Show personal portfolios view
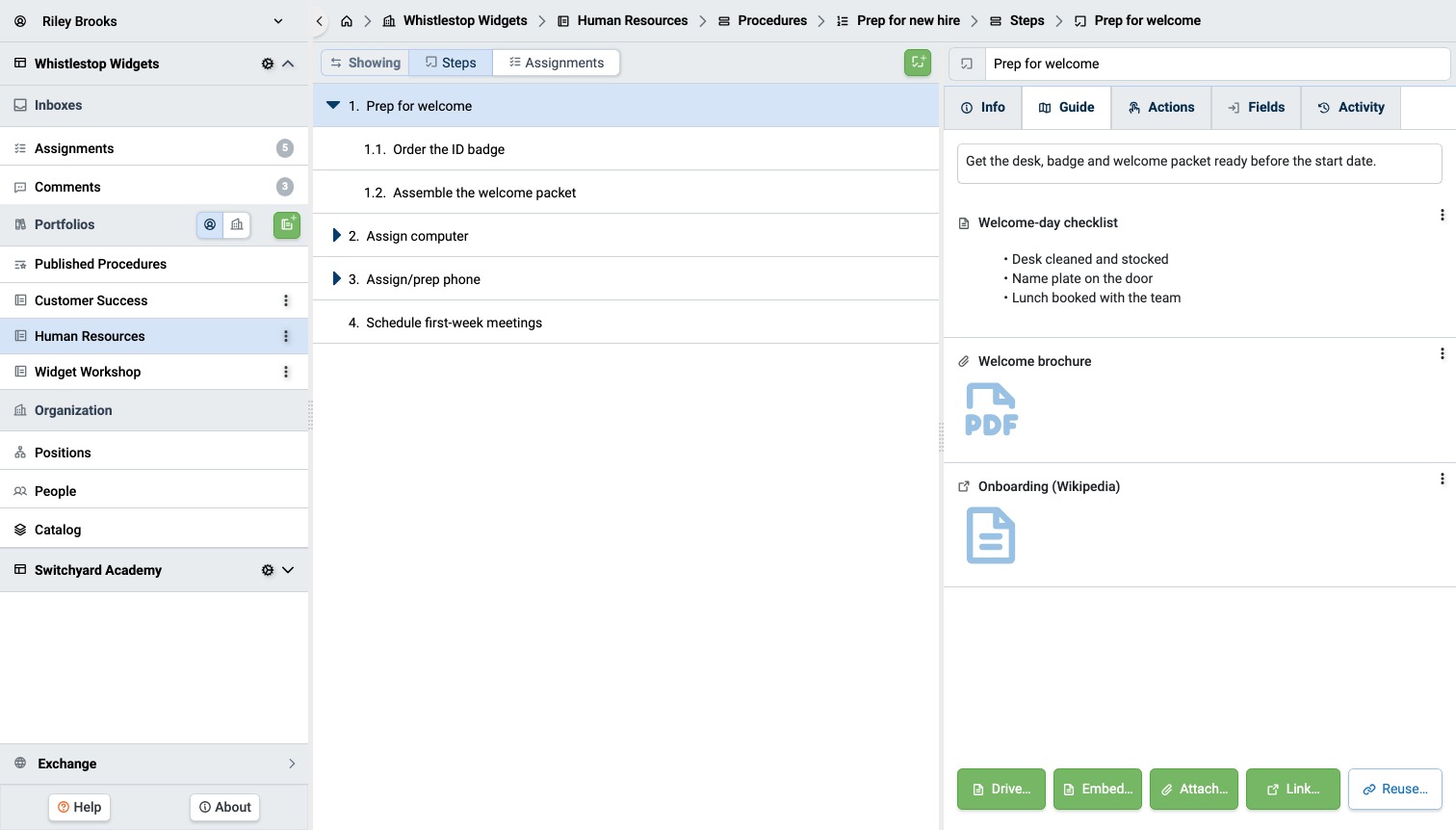Image resolution: width=1456 pixels, height=830 pixels. click(210, 224)
